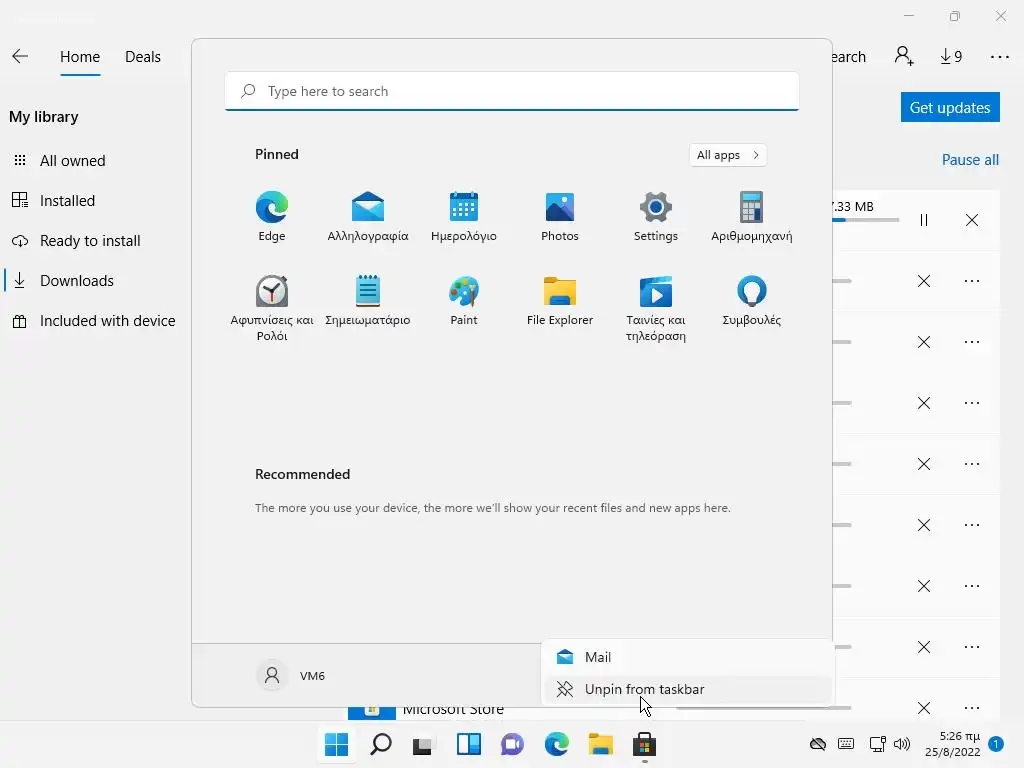This screenshot has width=1024, height=768.
Task: Click the 7.33 MB download progress bar
Action: click(x=866, y=220)
